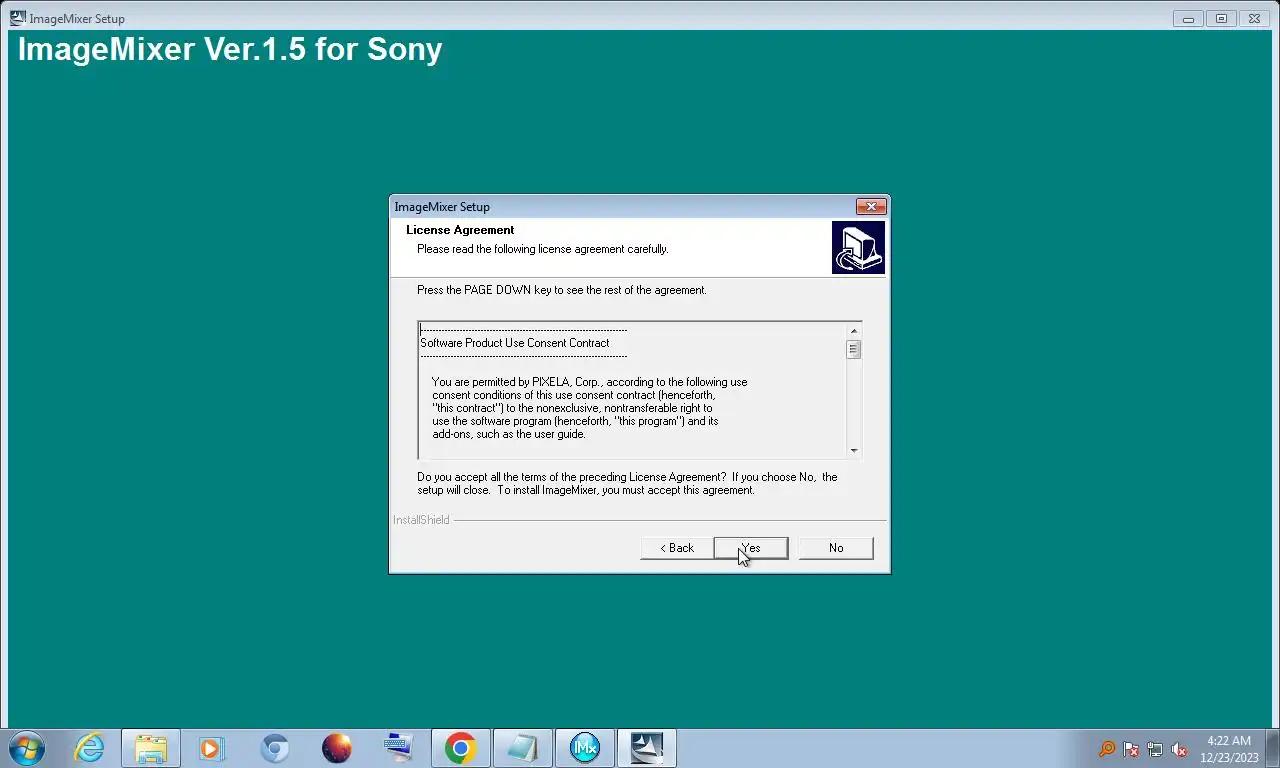The image size is (1280, 768).
Task: Open the Chromium icon in taskbar
Action: [275, 748]
